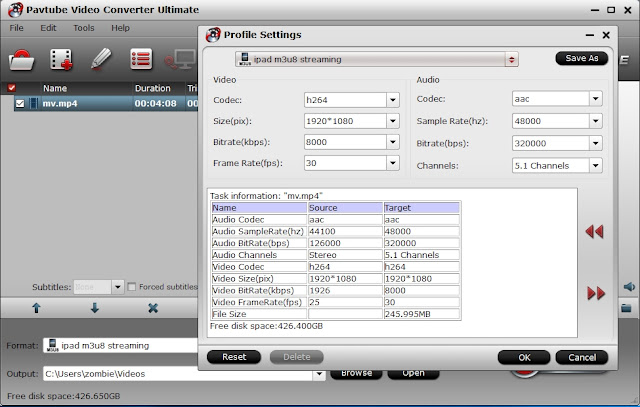Click source Video FrameRate 25 cell
The width and height of the screenshot is (640, 407).
point(345,302)
